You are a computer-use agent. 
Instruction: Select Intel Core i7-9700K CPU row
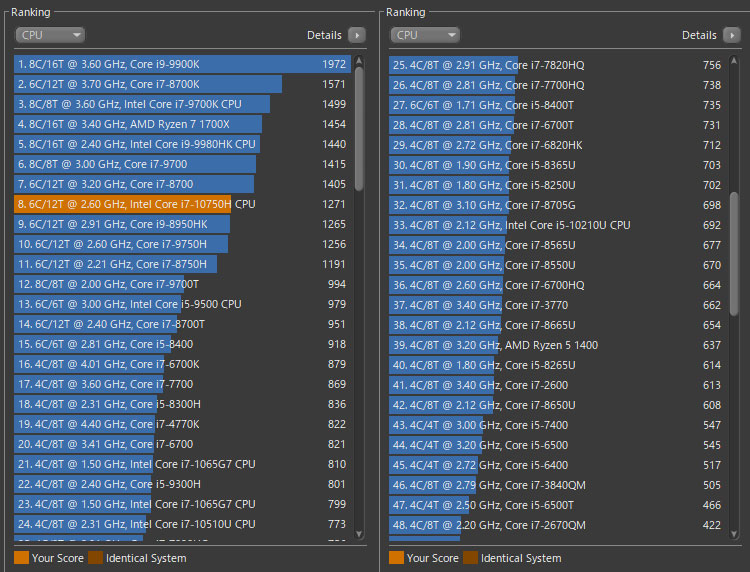point(183,104)
